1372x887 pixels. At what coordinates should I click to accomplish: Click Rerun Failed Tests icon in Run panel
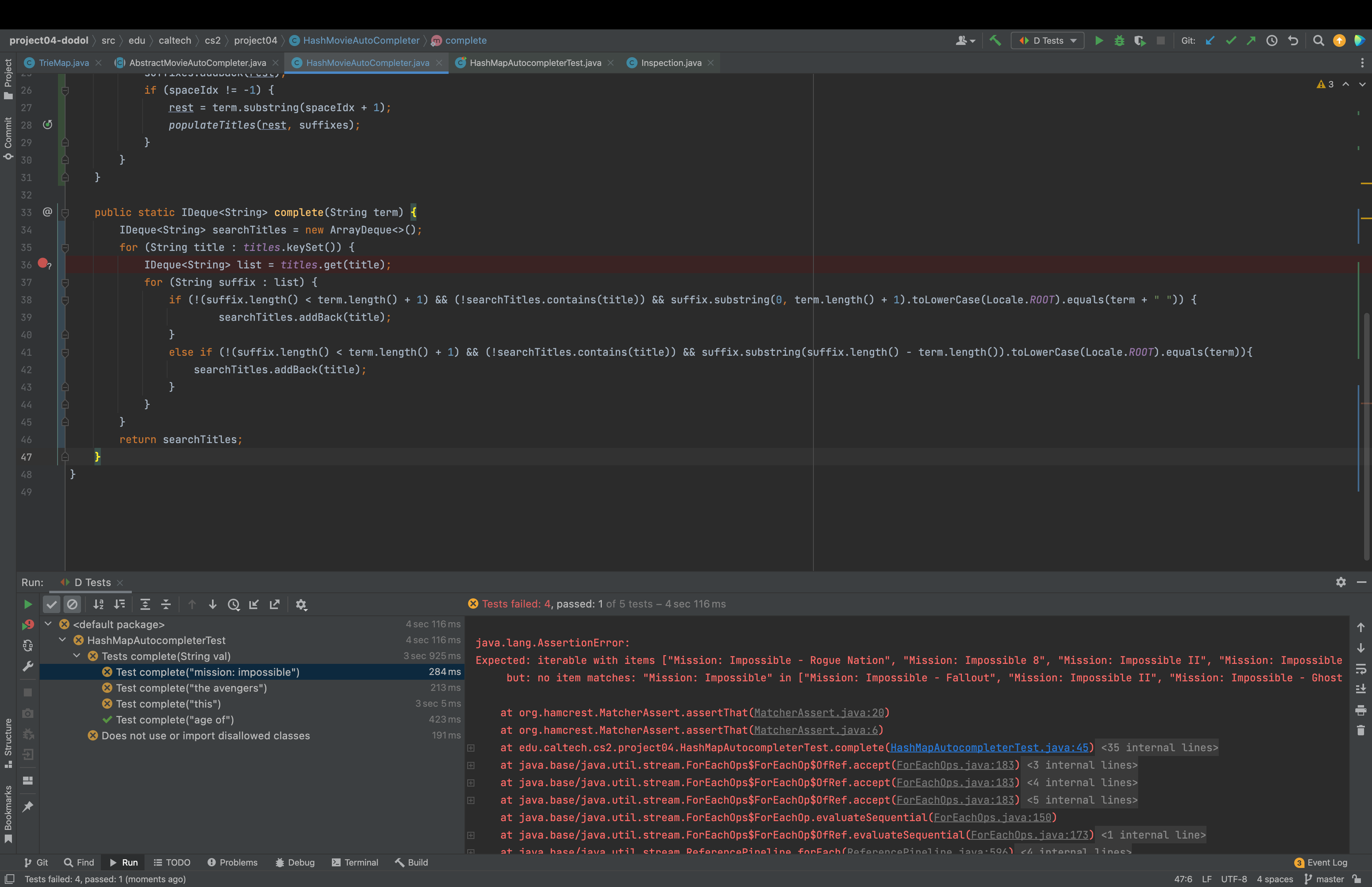pyautogui.click(x=28, y=625)
